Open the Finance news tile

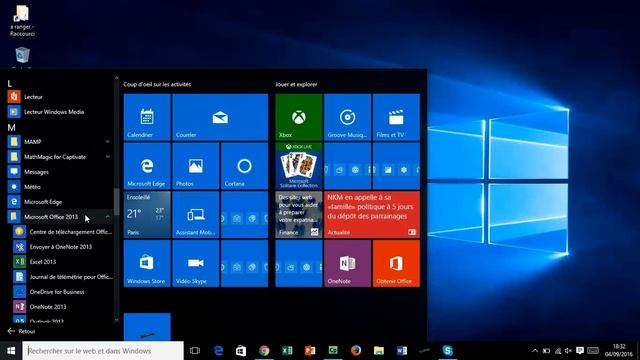pos(299,214)
